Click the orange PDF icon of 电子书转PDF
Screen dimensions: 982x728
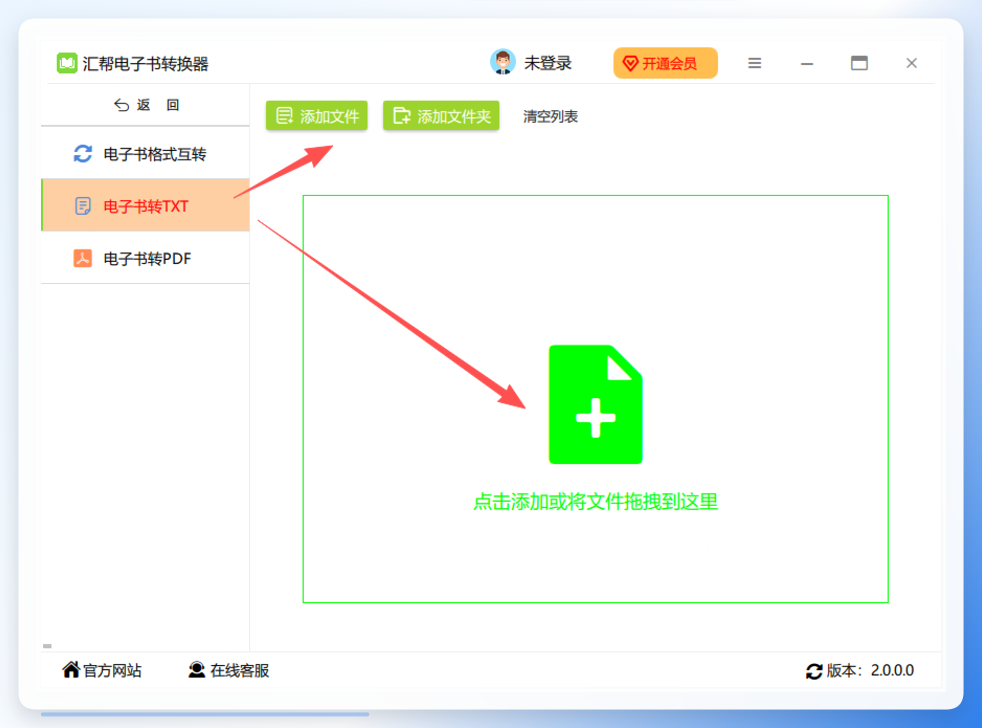click(83, 258)
